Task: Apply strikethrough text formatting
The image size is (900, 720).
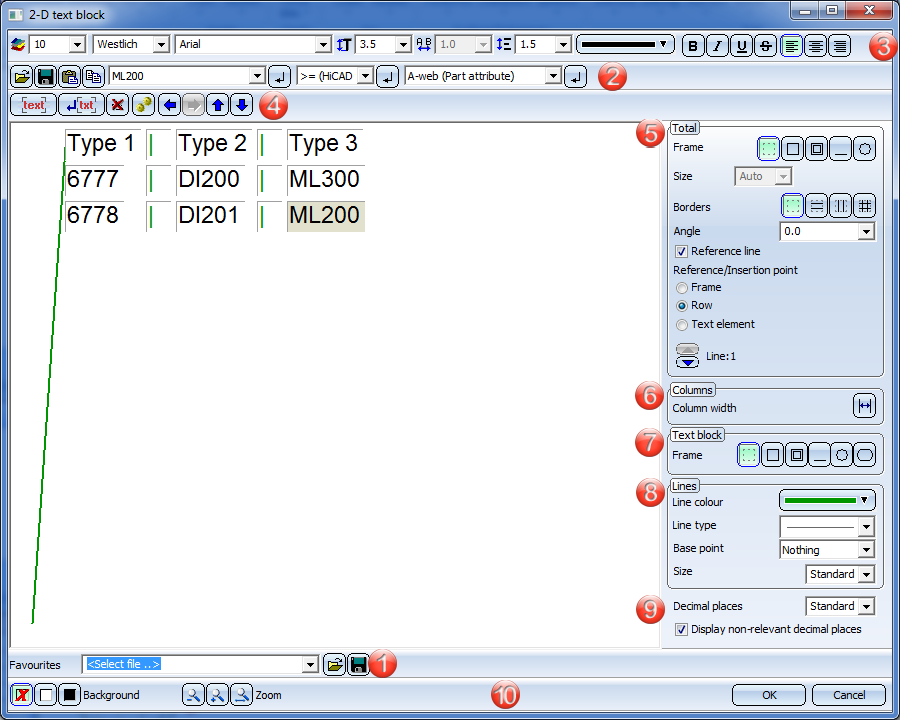Action: click(765, 45)
